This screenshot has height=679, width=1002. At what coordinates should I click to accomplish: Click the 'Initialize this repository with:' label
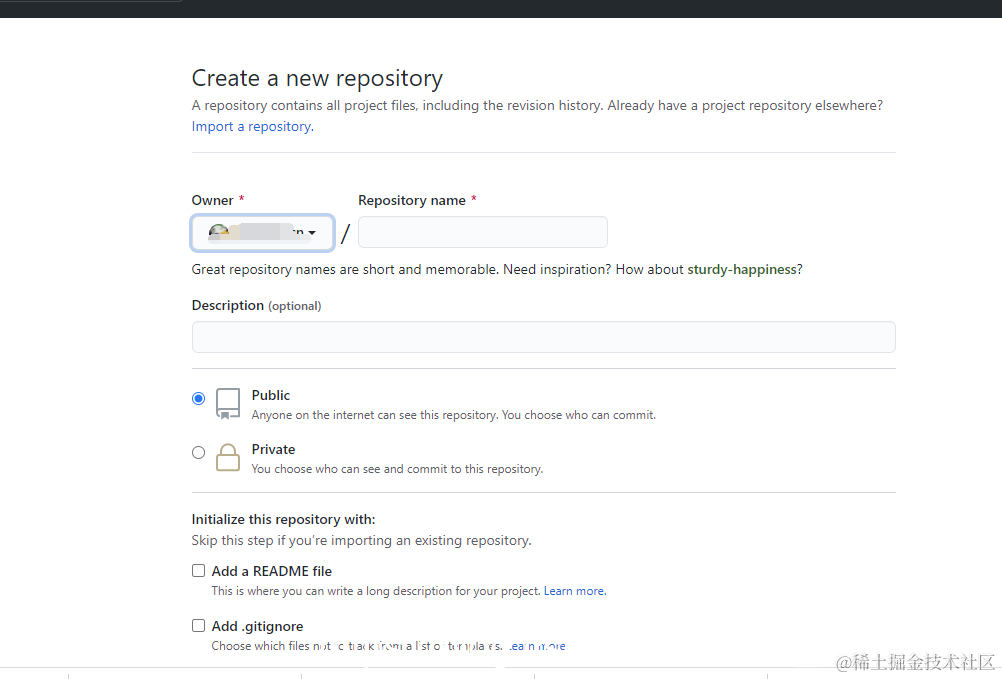click(283, 519)
